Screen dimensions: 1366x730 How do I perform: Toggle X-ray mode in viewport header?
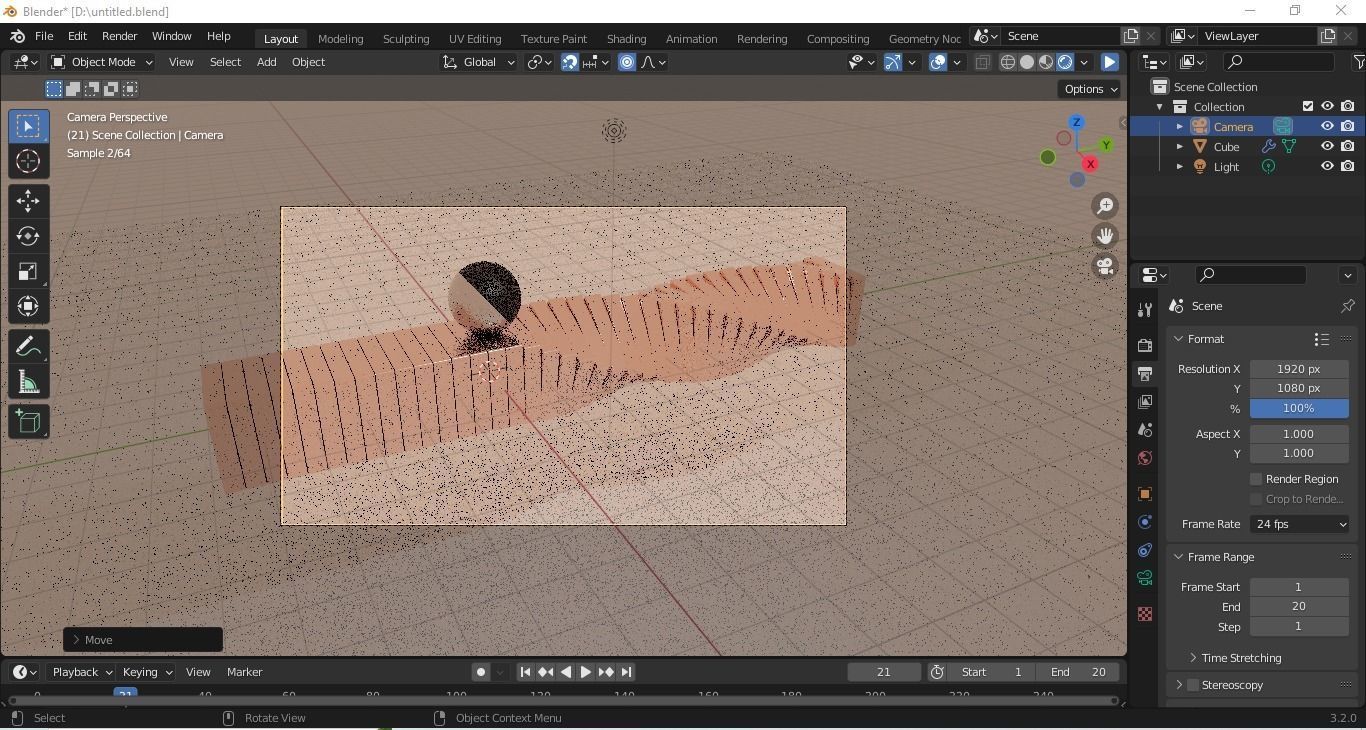click(x=983, y=62)
